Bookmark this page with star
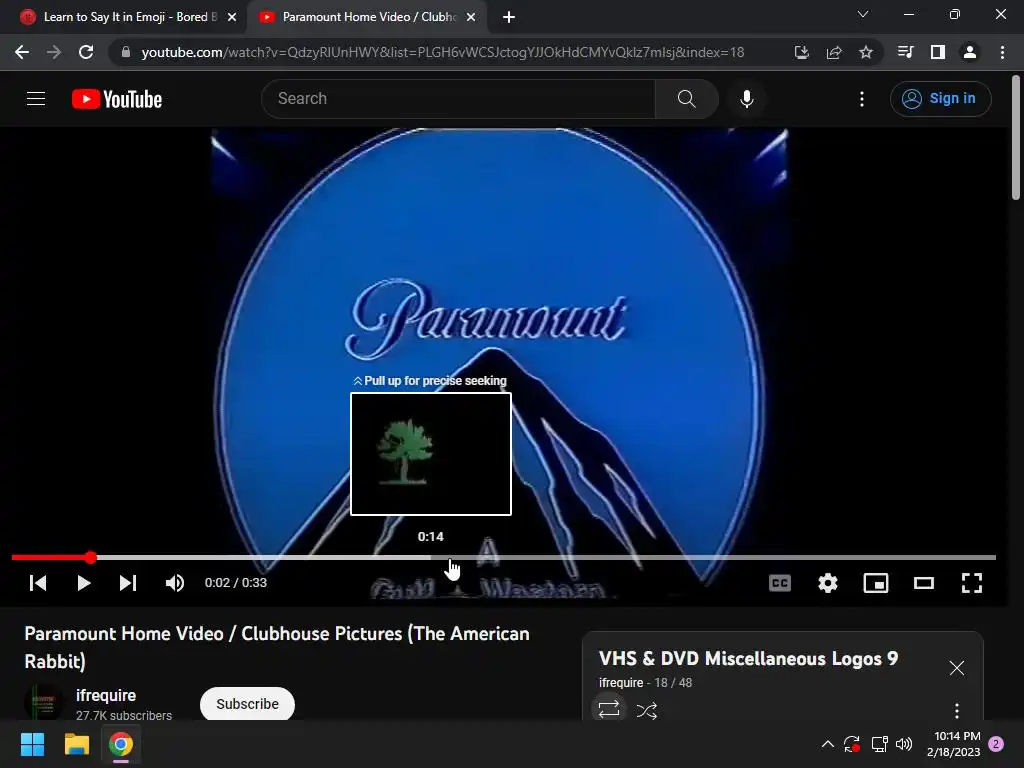 point(866,52)
